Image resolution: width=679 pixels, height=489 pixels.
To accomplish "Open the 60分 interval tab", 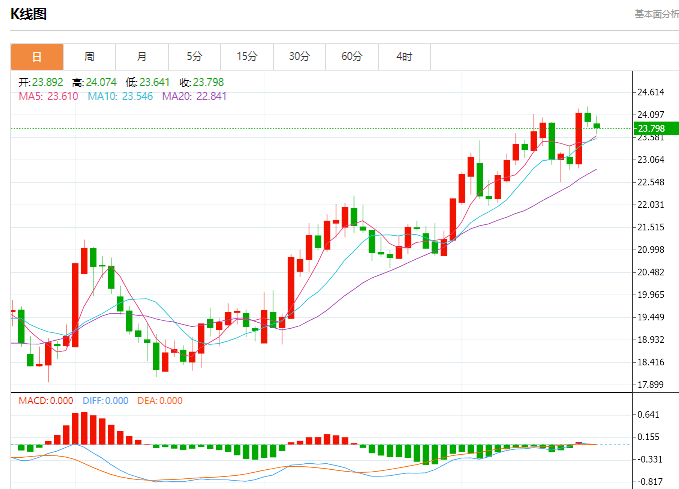I will (x=352, y=57).
